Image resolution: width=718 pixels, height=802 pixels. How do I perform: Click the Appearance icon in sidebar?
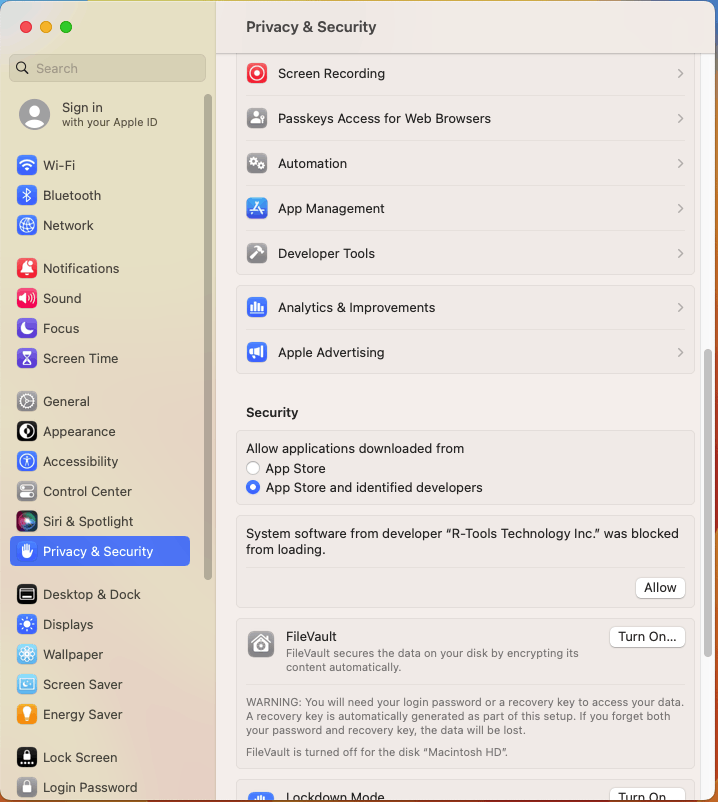[27, 432]
